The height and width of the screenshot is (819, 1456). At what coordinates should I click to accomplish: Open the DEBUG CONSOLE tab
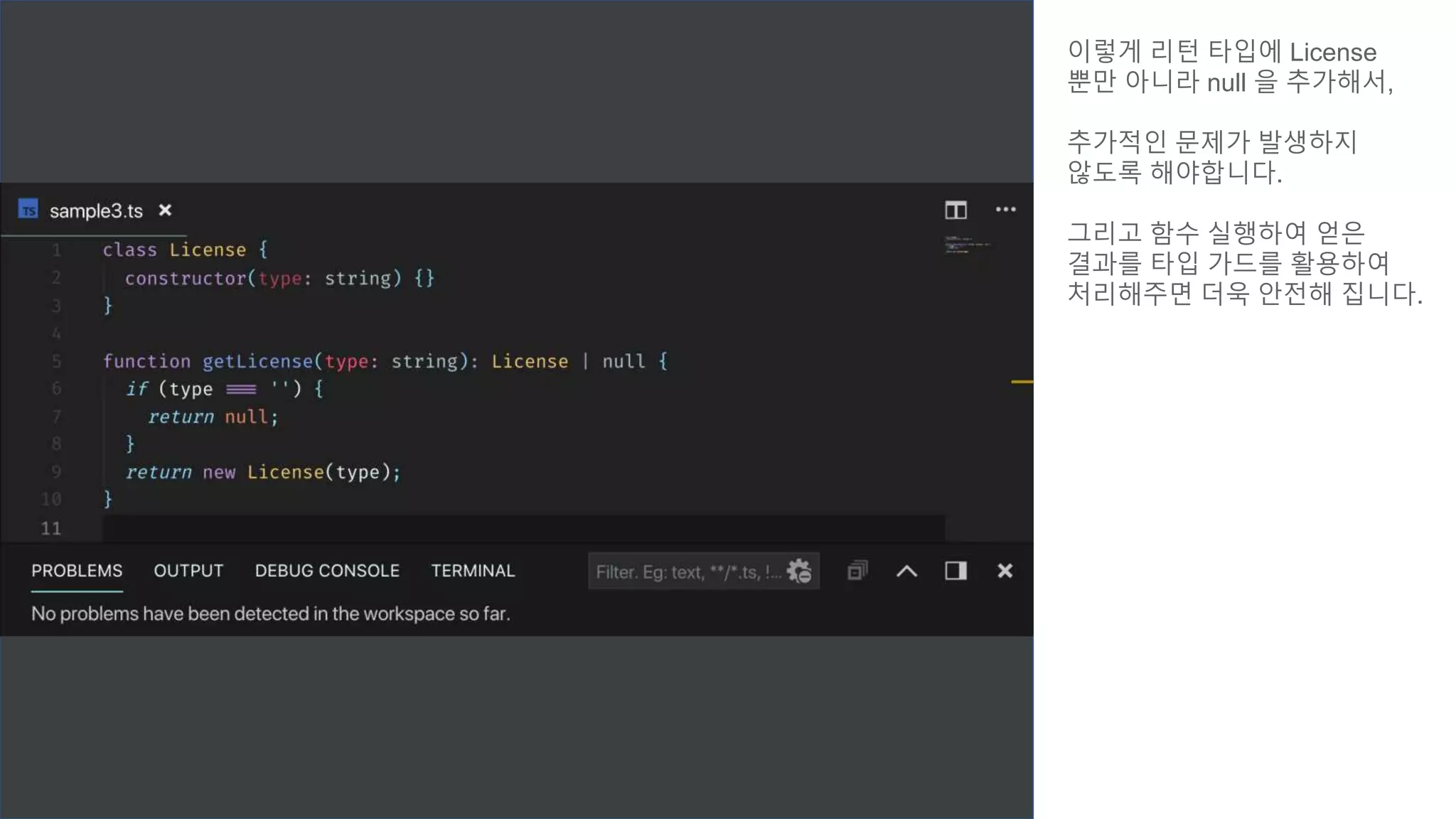327,571
